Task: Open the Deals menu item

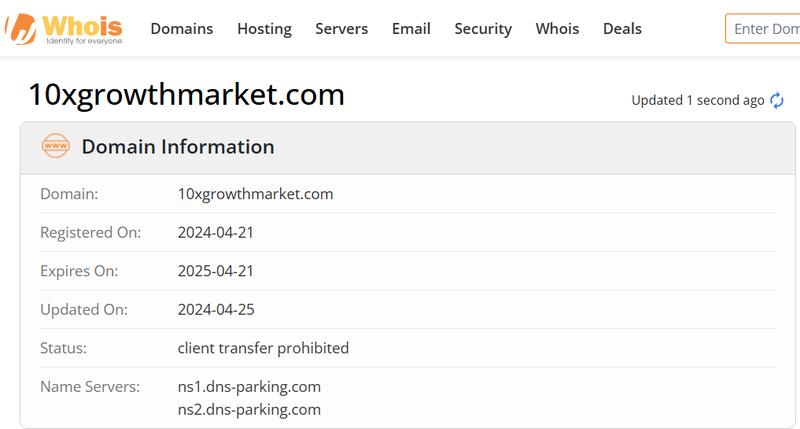Action: pyautogui.click(x=622, y=29)
